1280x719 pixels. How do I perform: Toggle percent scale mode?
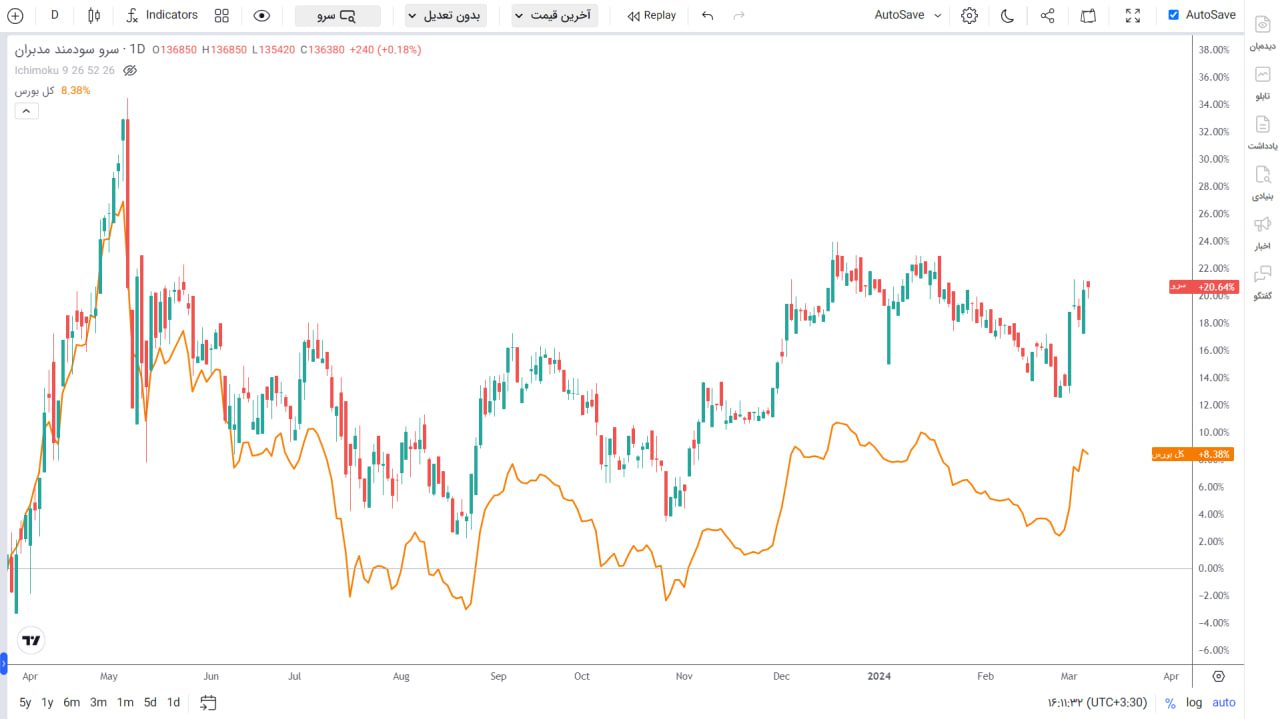click(1170, 702)
